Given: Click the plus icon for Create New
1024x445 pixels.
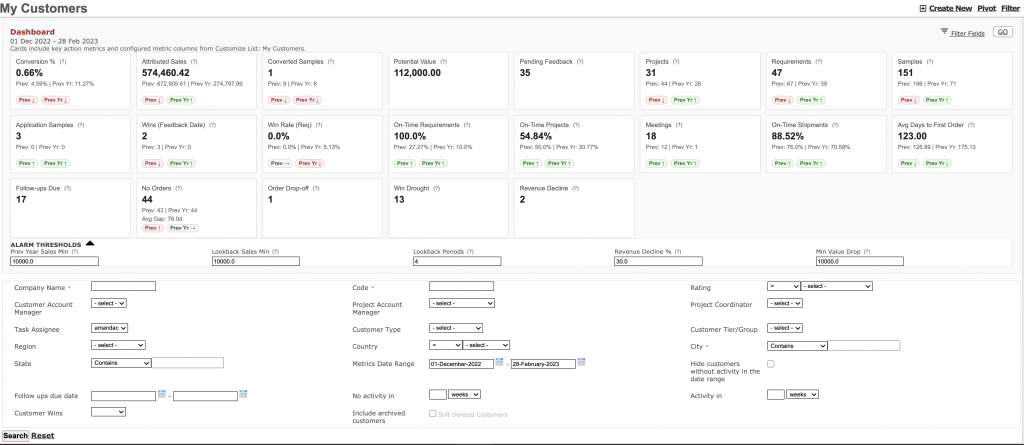Looking at the screenshot, I should [x=922, y=8].
